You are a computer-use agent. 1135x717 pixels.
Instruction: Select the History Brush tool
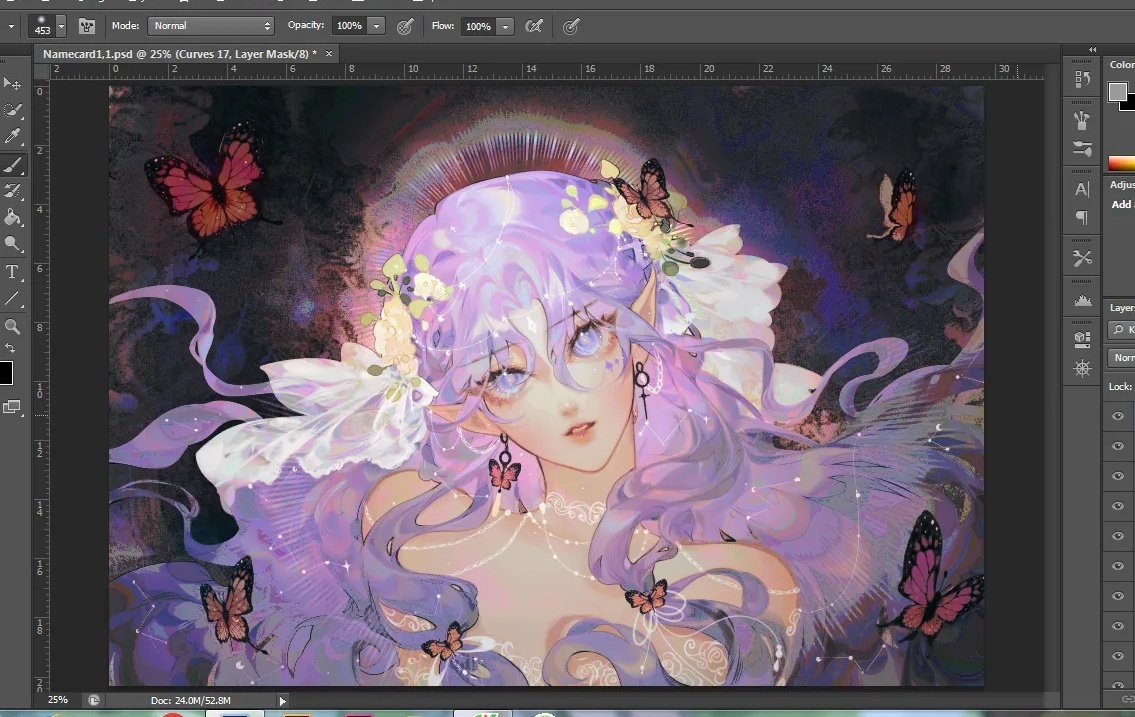click(12, 191)
